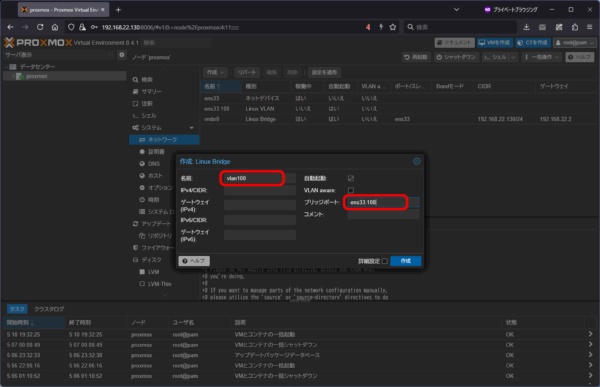Open browser home page icon
The height and width of the screenshot is (387, 600).
pyautogui.click(x=55, y=27)
